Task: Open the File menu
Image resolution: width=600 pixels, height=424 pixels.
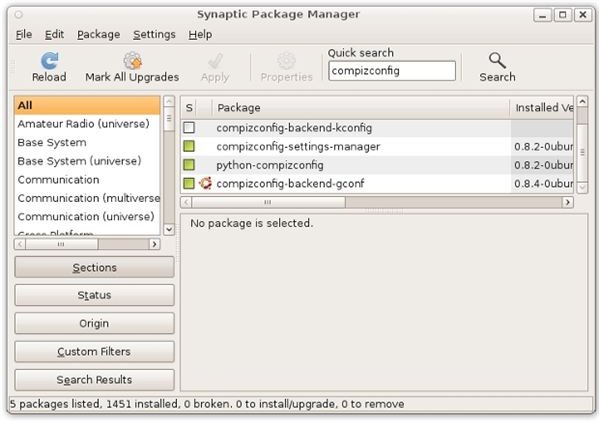Action: pos(24,34)
